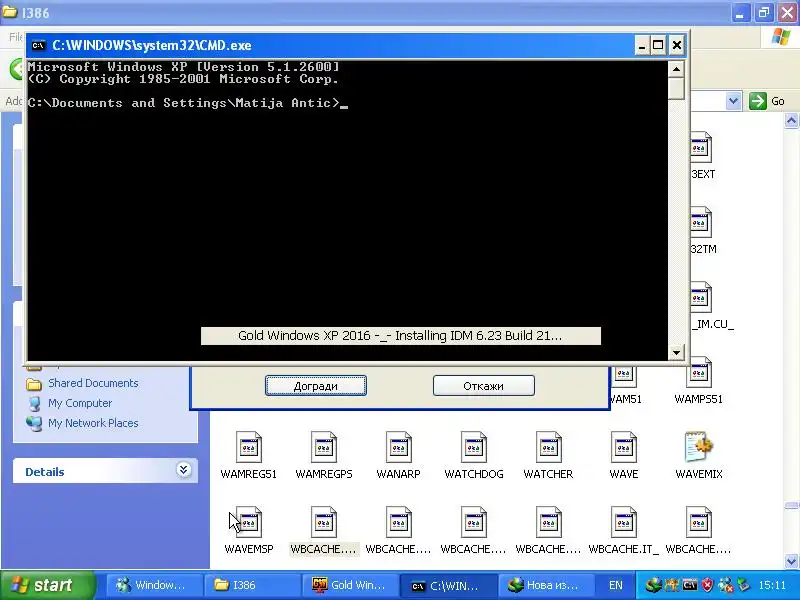Click the My Computer icon in sidebar
Image resolution: width=800 pixels, height=600 pixels.
pos(34,404)
